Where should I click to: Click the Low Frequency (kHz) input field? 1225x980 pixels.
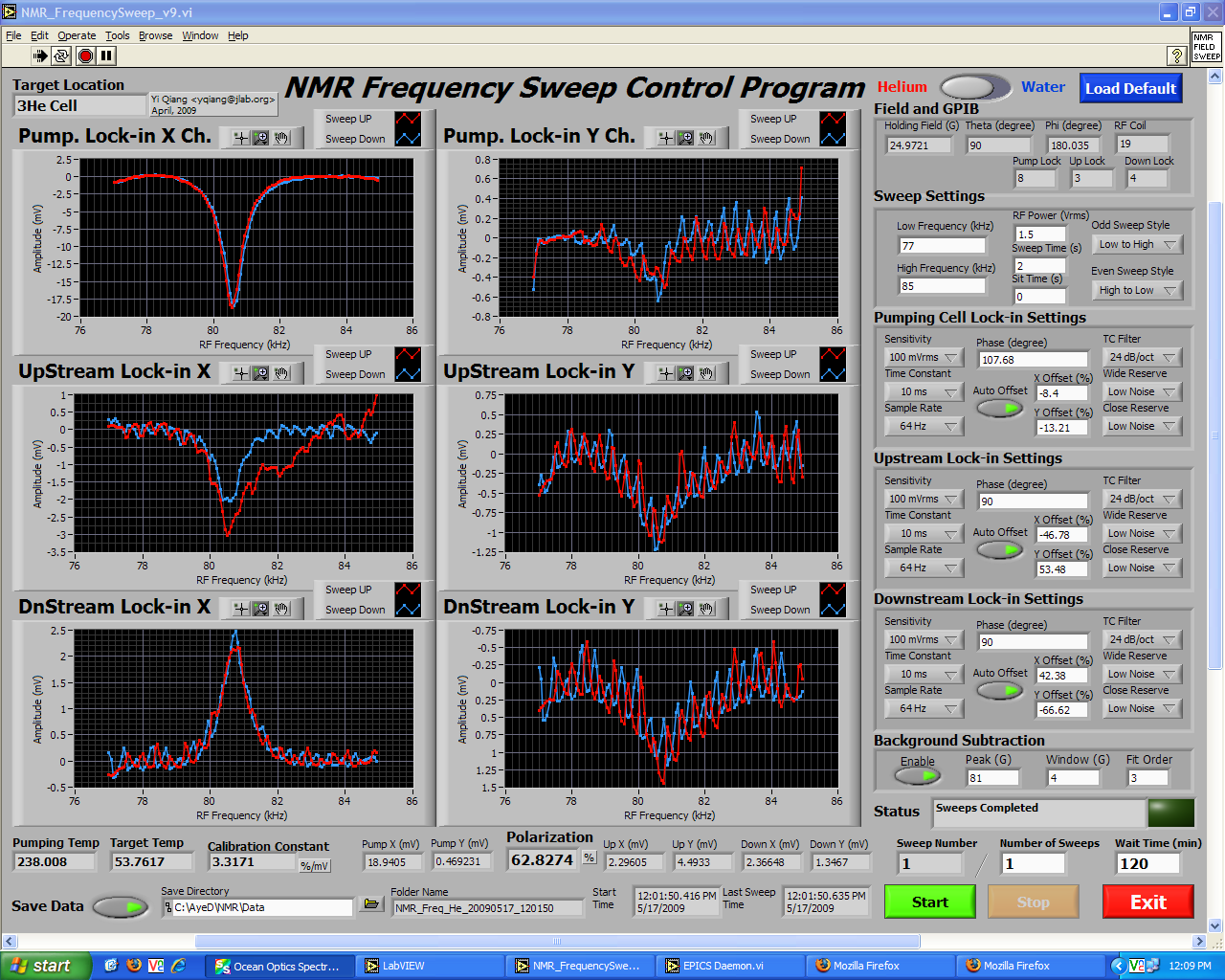(942, 246)
